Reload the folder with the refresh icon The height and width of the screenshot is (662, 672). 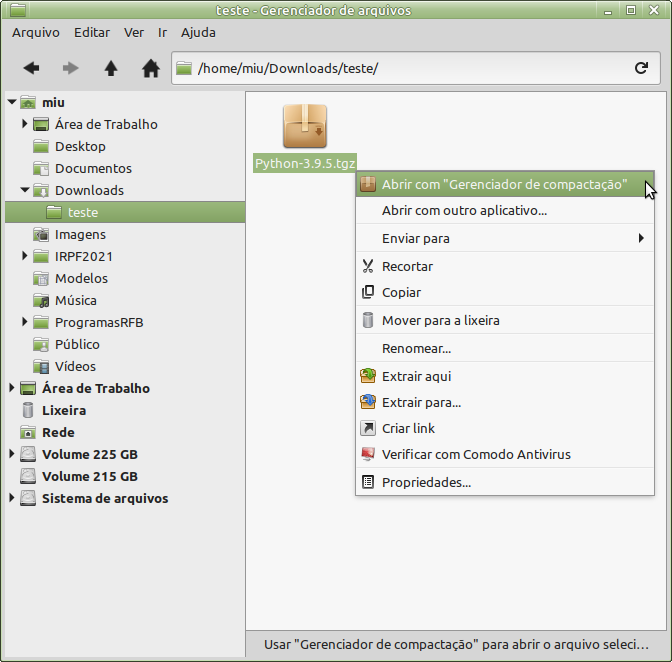[641, 68]
